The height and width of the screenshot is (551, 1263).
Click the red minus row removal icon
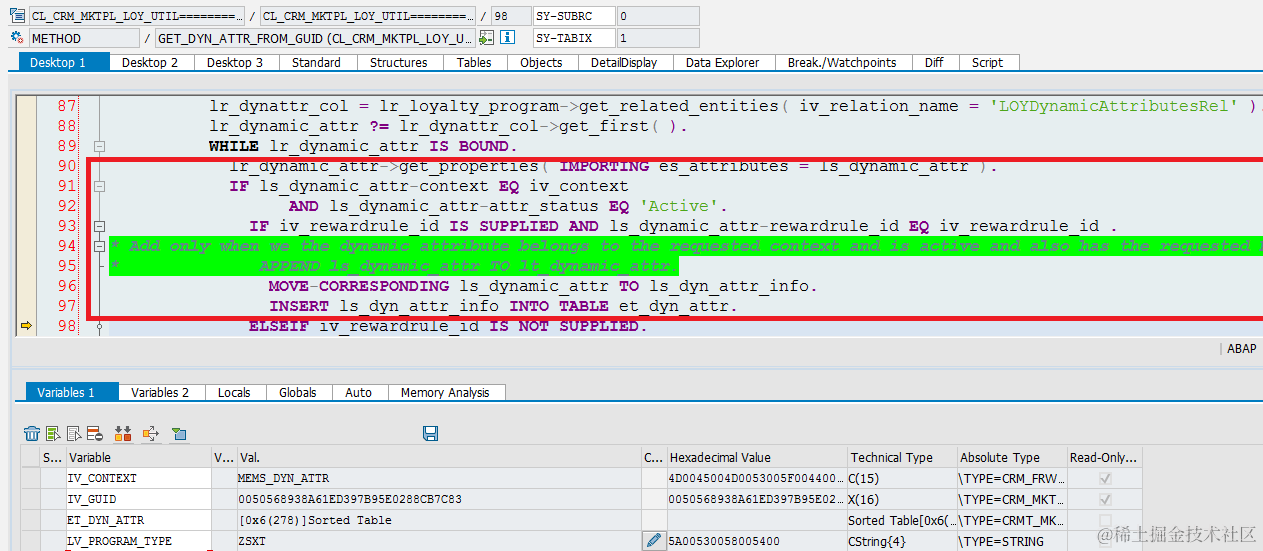(94, 433)
